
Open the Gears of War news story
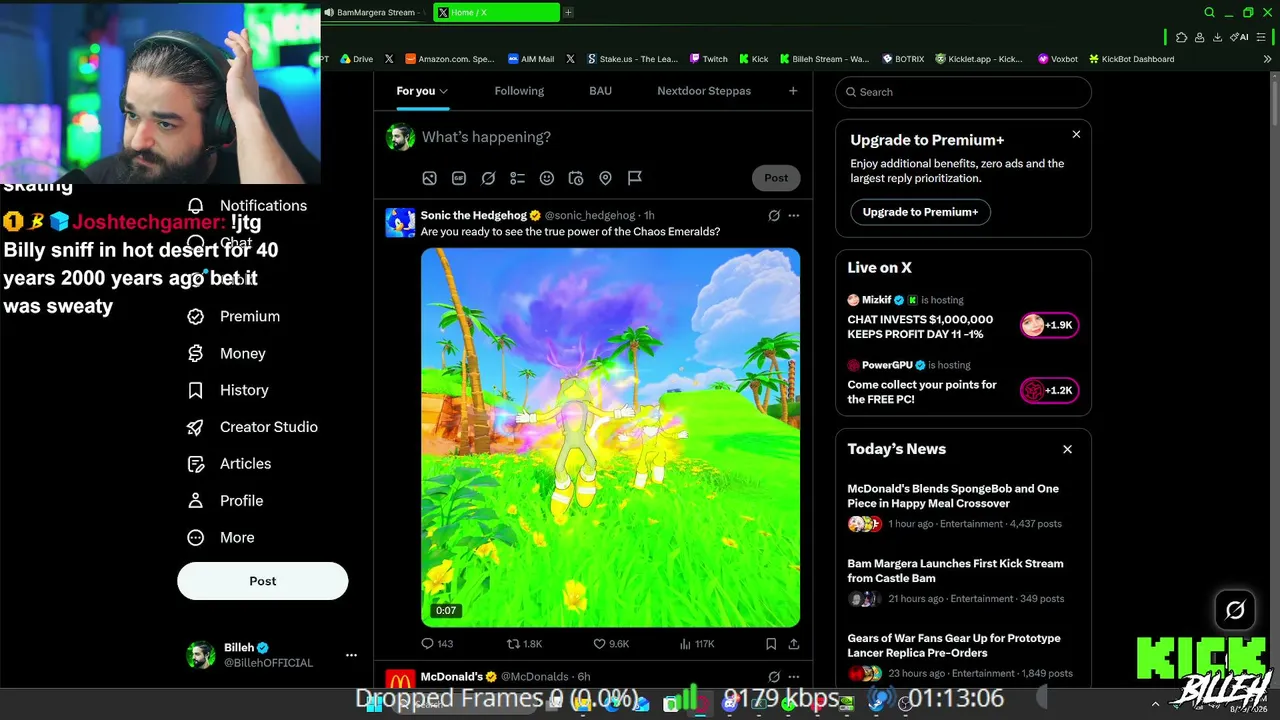click(x=961, y=656)
